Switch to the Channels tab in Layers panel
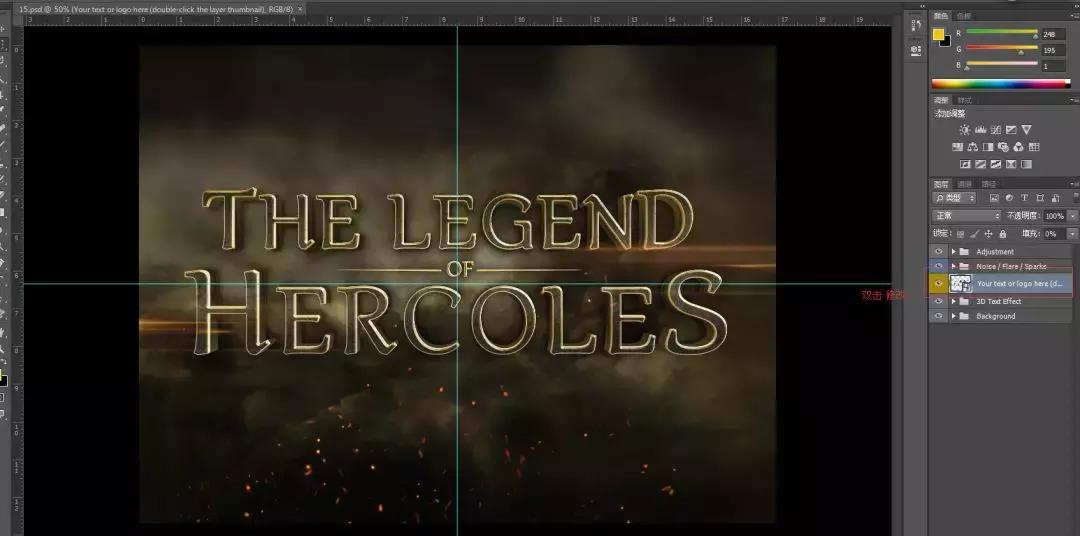 pyautogui.click(x=965, y=184)
